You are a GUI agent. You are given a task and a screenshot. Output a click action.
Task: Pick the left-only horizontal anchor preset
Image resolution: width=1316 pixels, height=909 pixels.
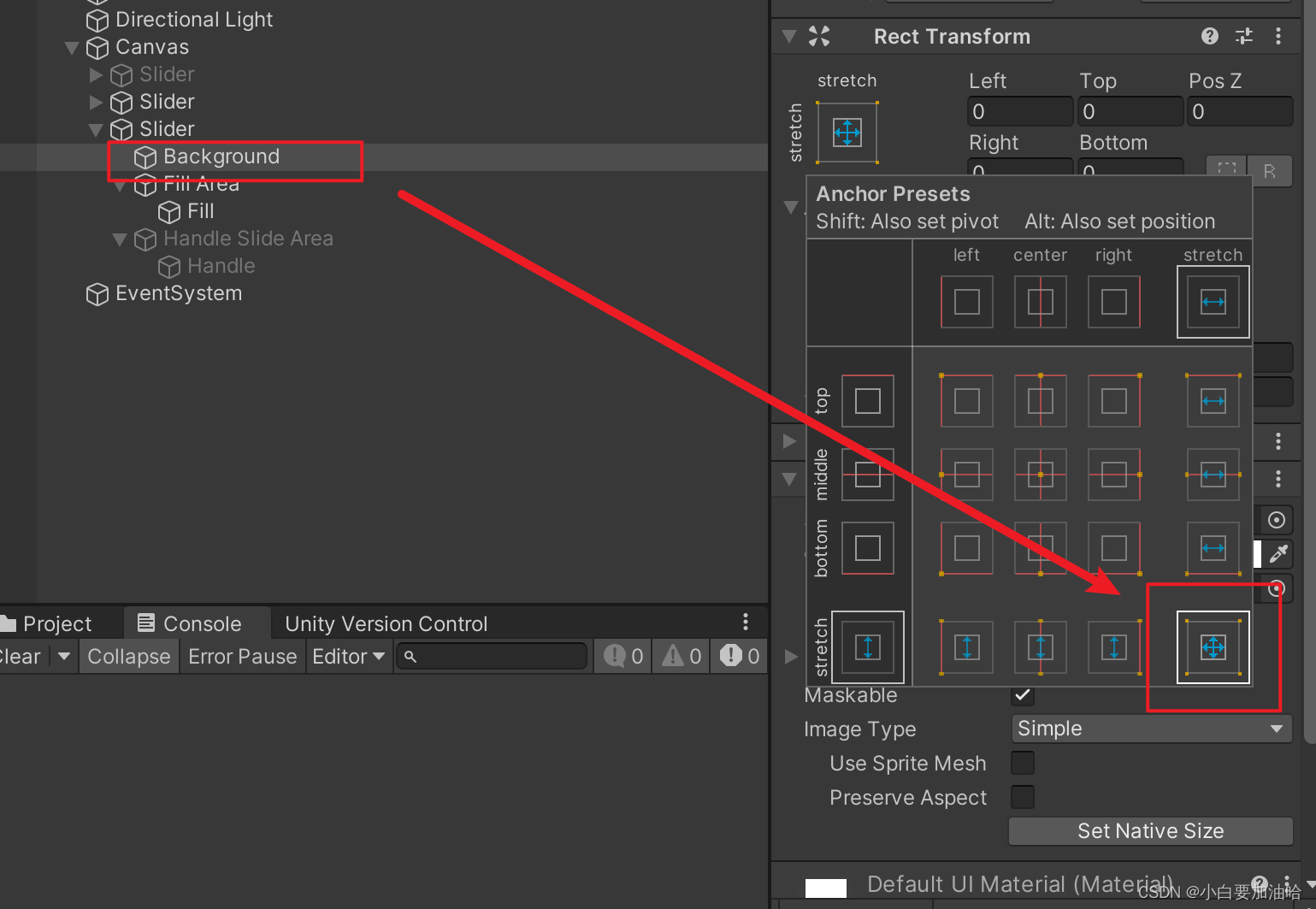967,302
